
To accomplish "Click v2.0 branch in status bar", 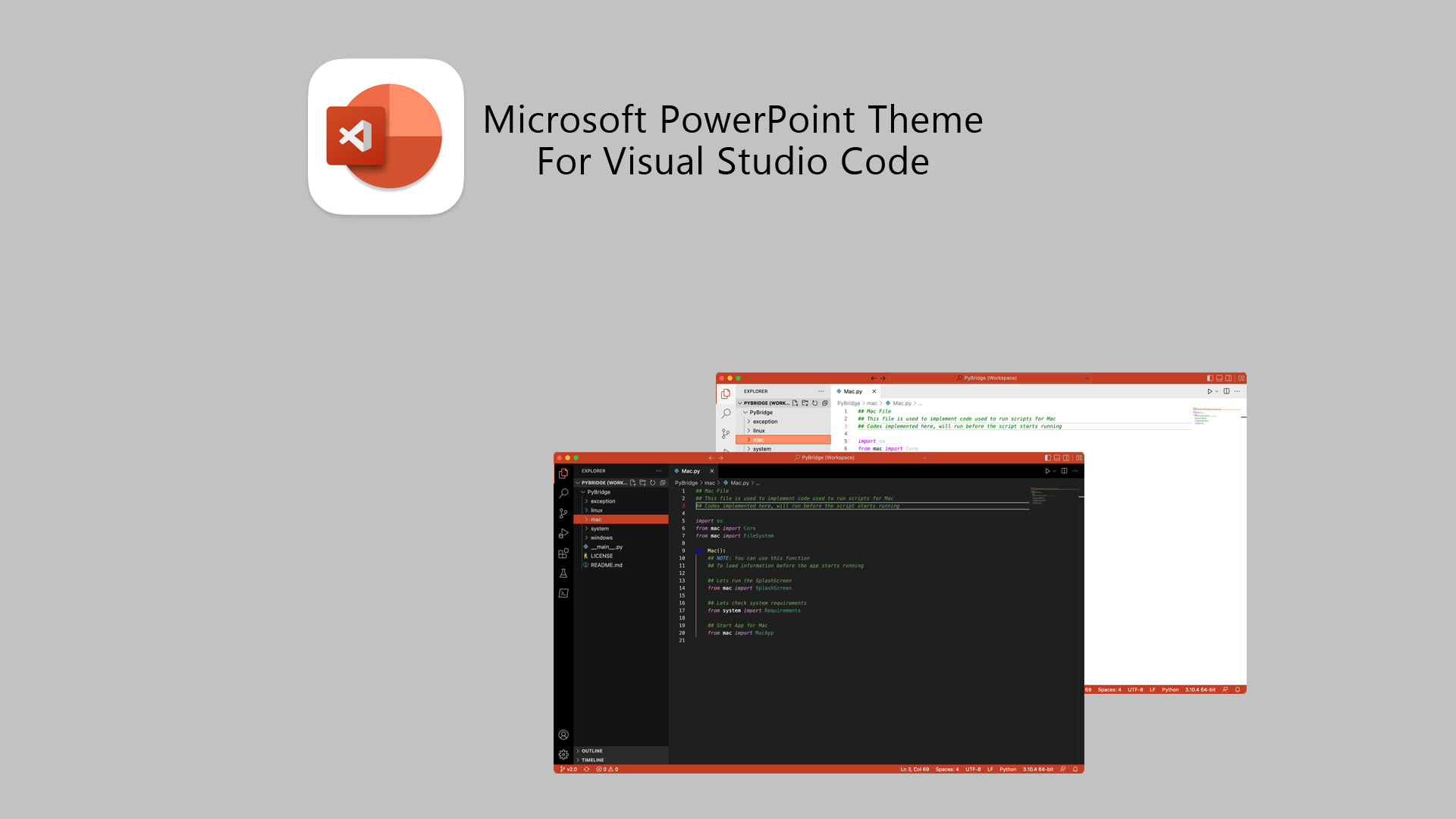I will pyautogui.click(x=569, y=769).
